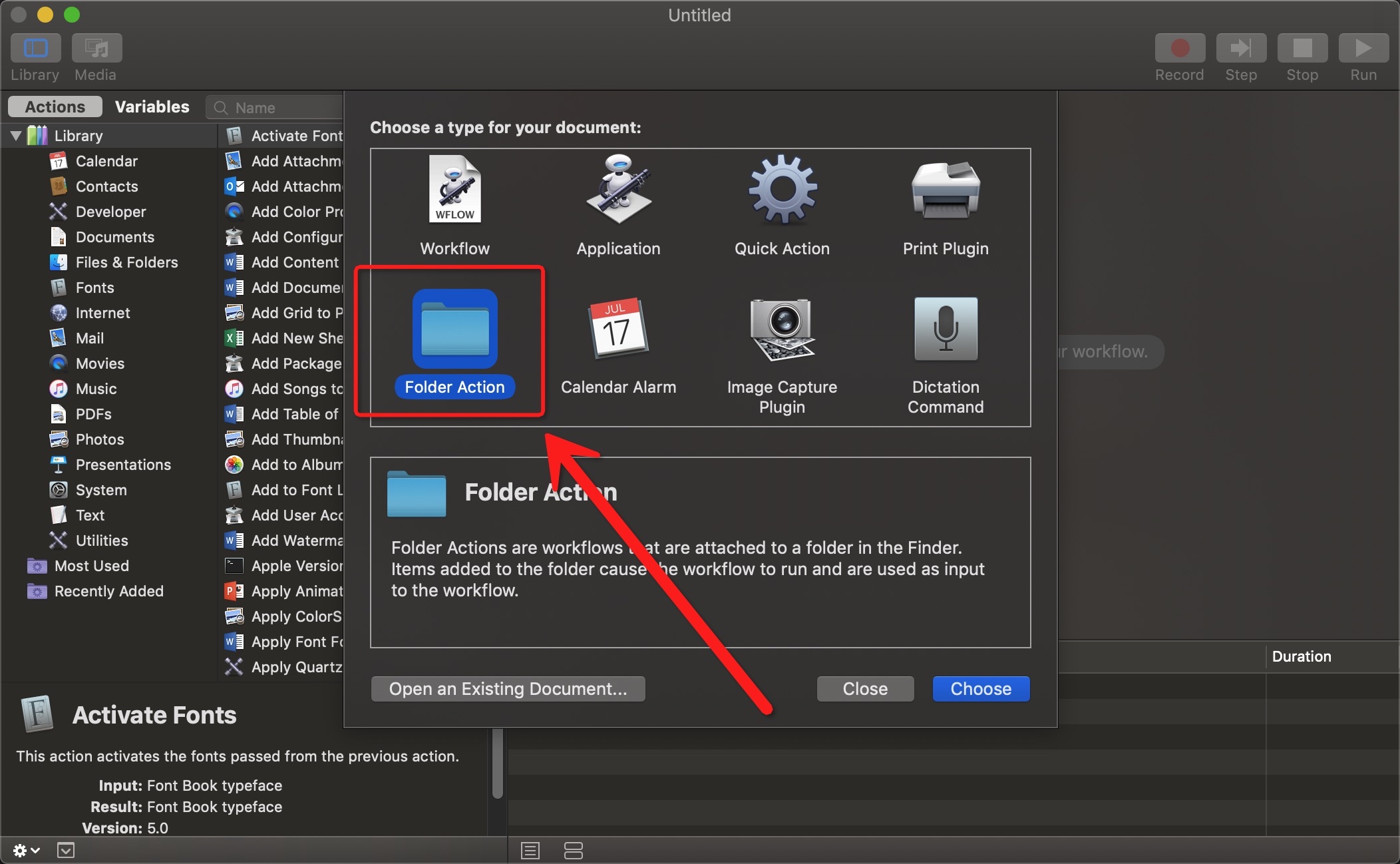Open the gear action menu dropdown
This screenshot has height=864, width=1400.
[25, 850]
